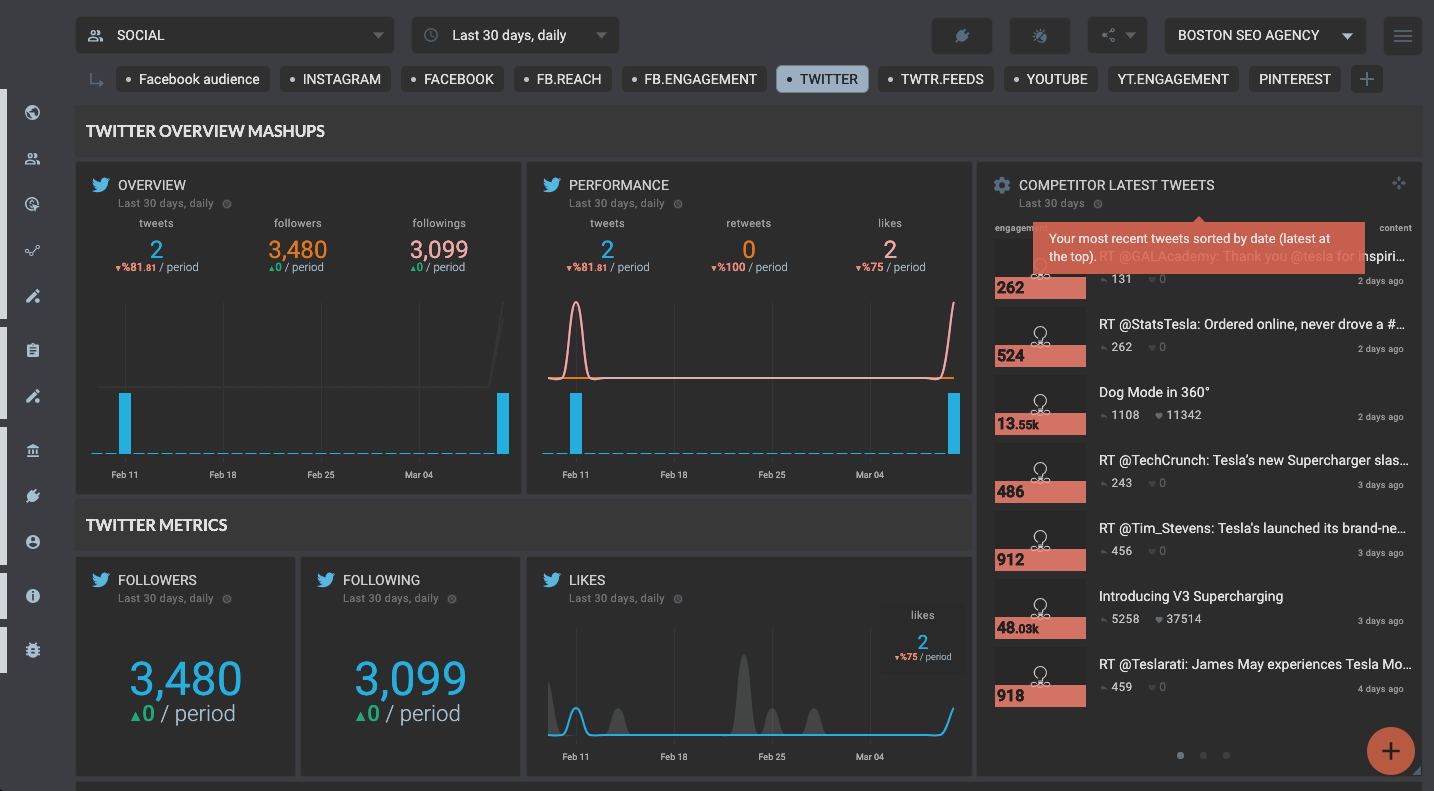Open the RT @Teslarati James May tweet

[1255, 664]
